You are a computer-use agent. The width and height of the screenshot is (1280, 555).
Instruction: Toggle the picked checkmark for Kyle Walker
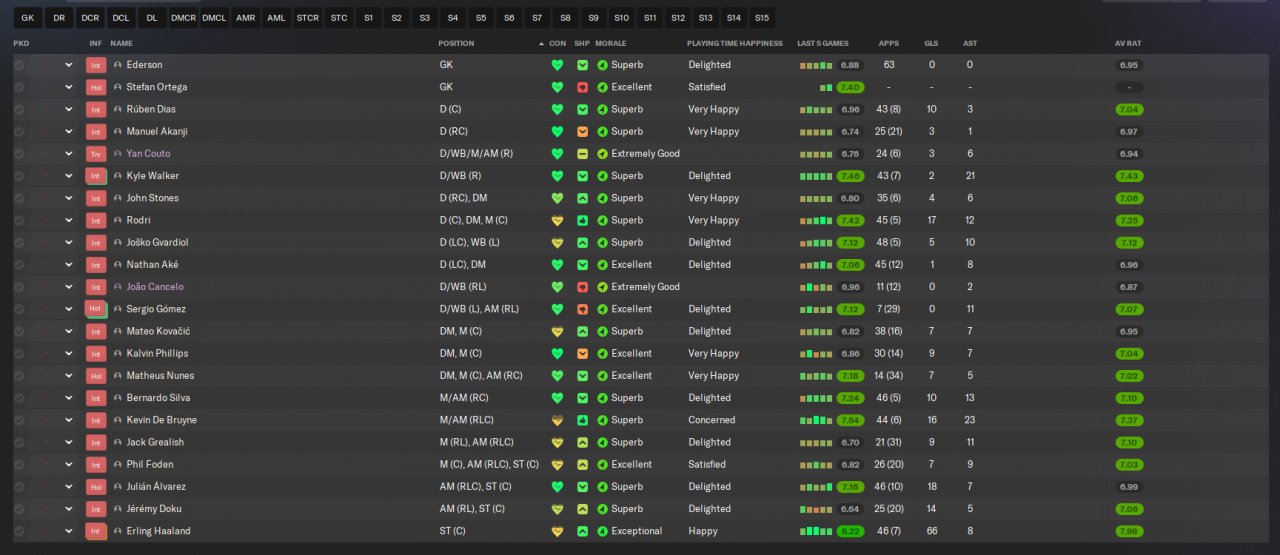[19, 176]
